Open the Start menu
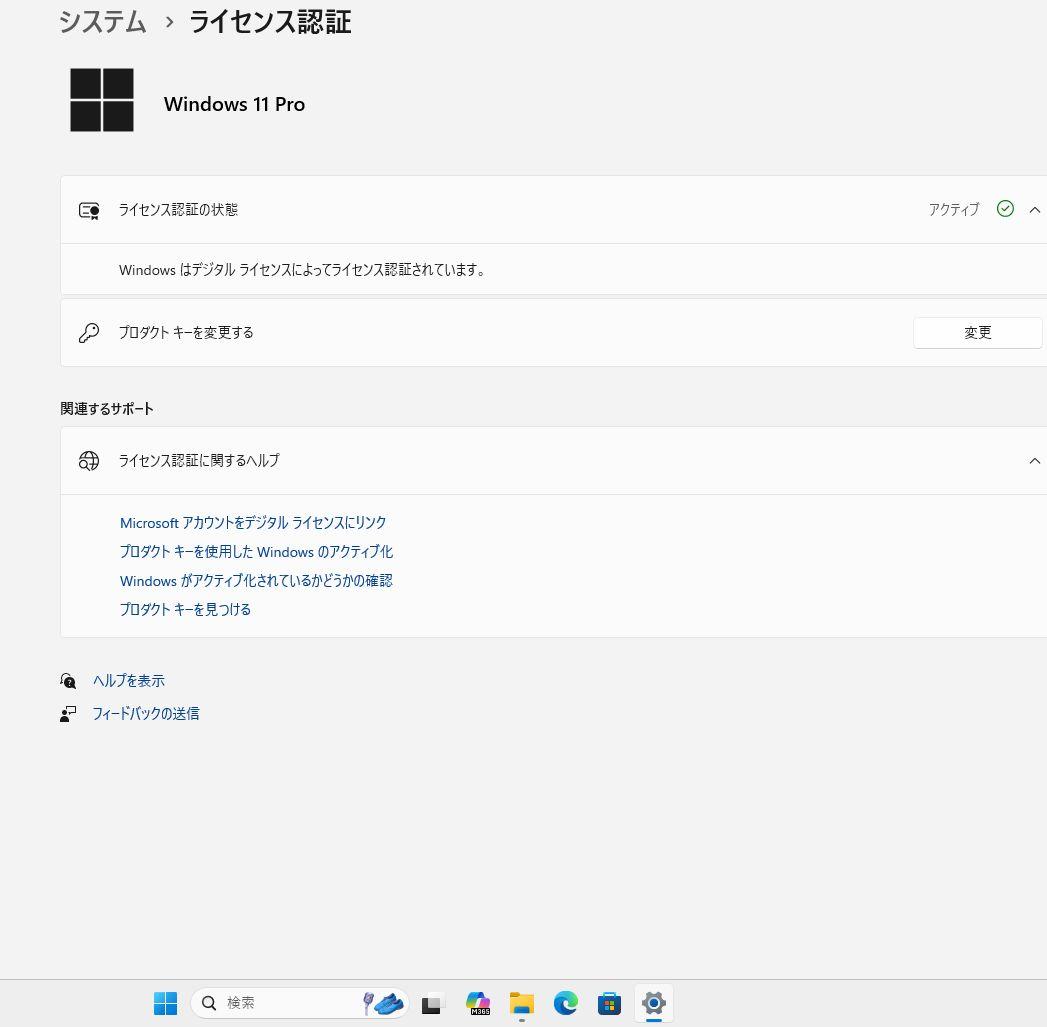 tap(165, 1003)
